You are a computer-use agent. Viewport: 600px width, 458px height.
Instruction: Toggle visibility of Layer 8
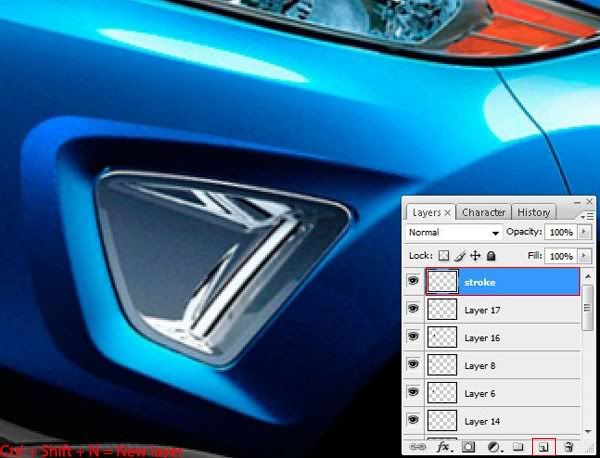point(413,364)
